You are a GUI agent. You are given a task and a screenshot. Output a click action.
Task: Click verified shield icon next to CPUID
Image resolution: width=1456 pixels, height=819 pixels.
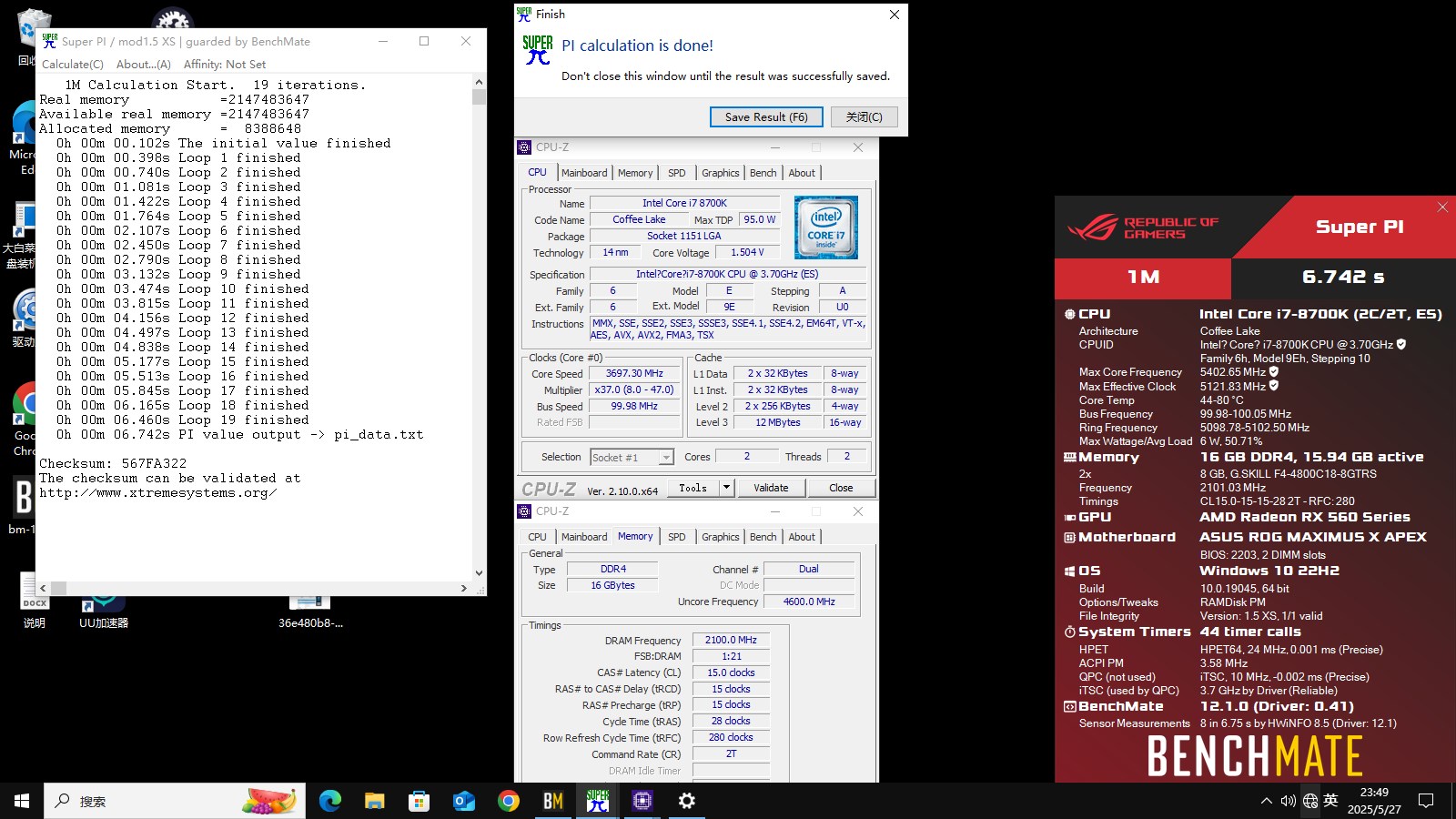click(x=1401, y=344)
